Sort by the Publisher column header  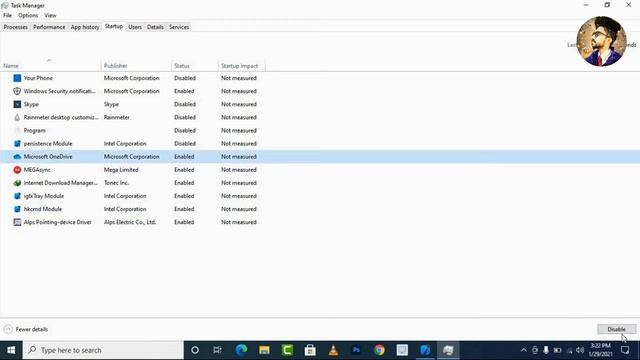[136, 65]
